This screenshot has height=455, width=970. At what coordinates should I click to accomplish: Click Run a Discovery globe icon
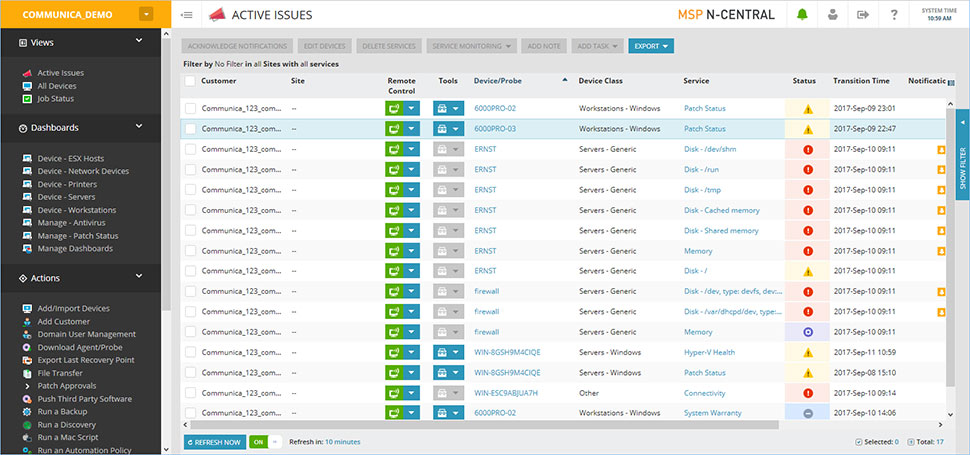point(27,425)
